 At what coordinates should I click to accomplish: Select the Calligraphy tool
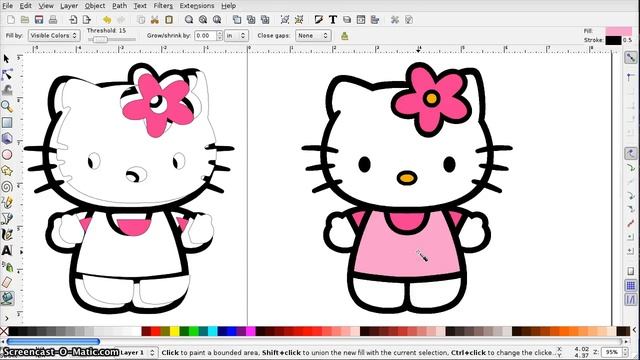(7, 234)
